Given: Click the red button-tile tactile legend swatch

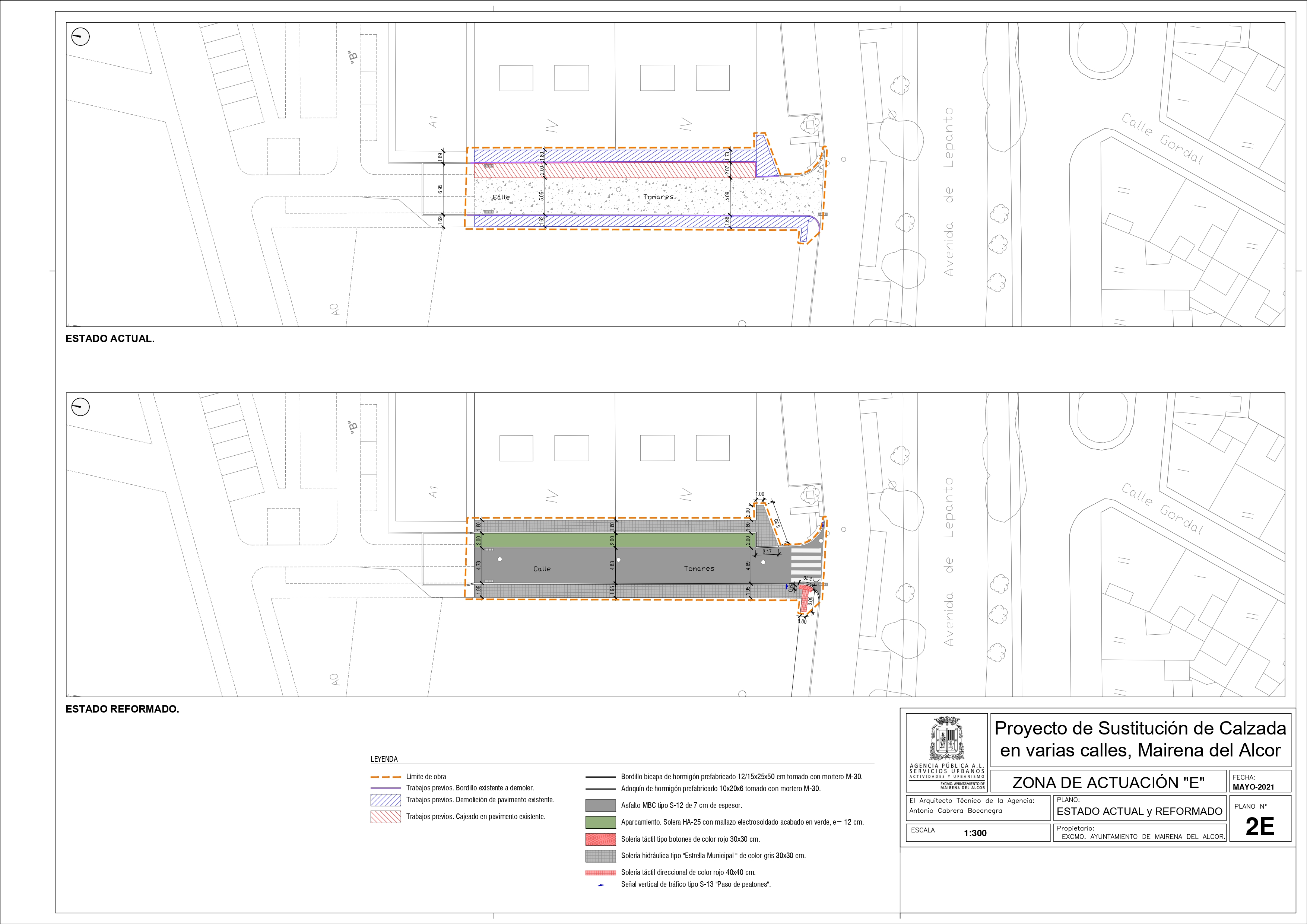Looking at the screenshot, I should coord(600,839).
